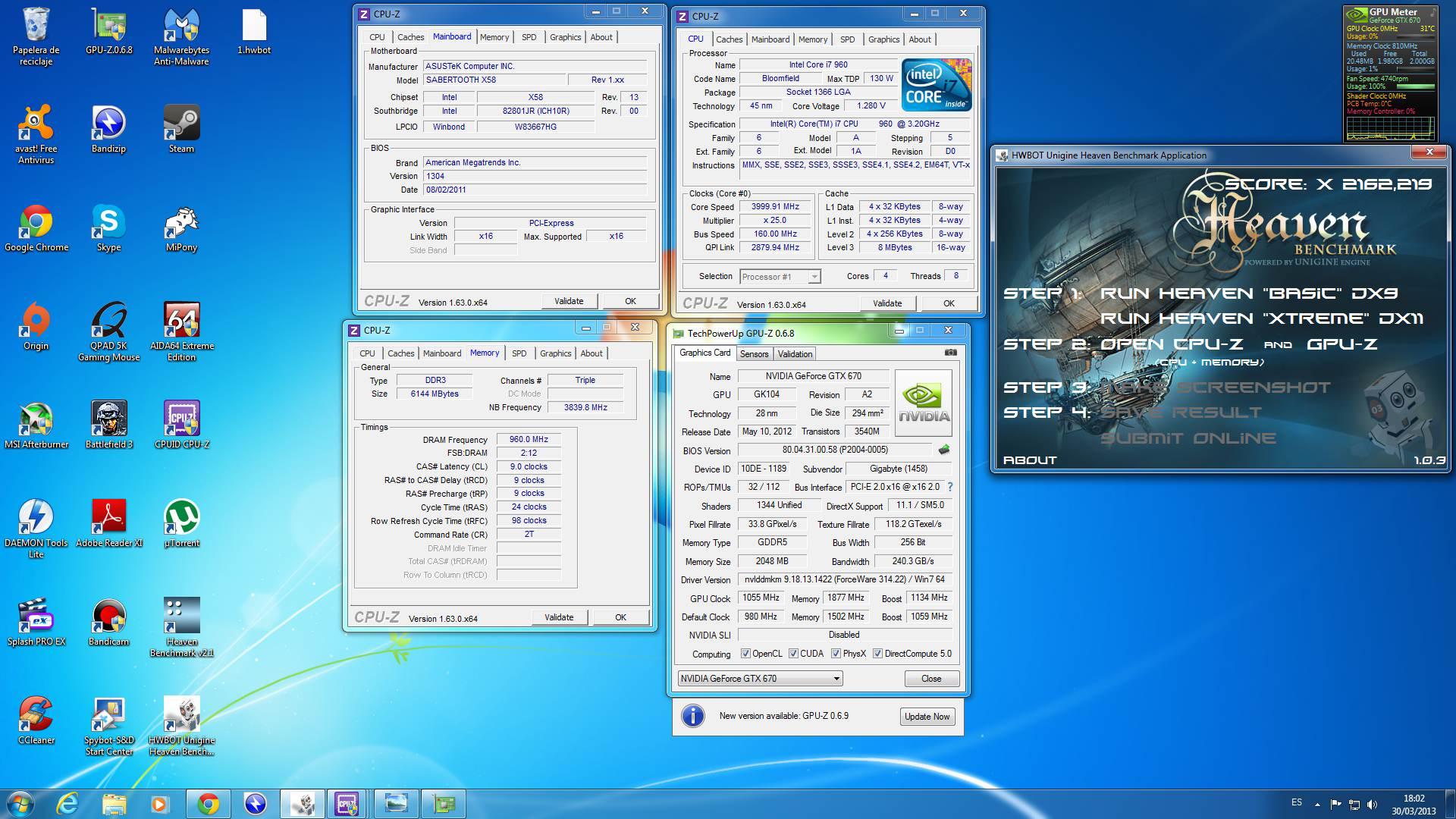Click Validate in CPU-Z Mainboard window
The height and width of the screenshot is (819, 1456).
point(569,301)
